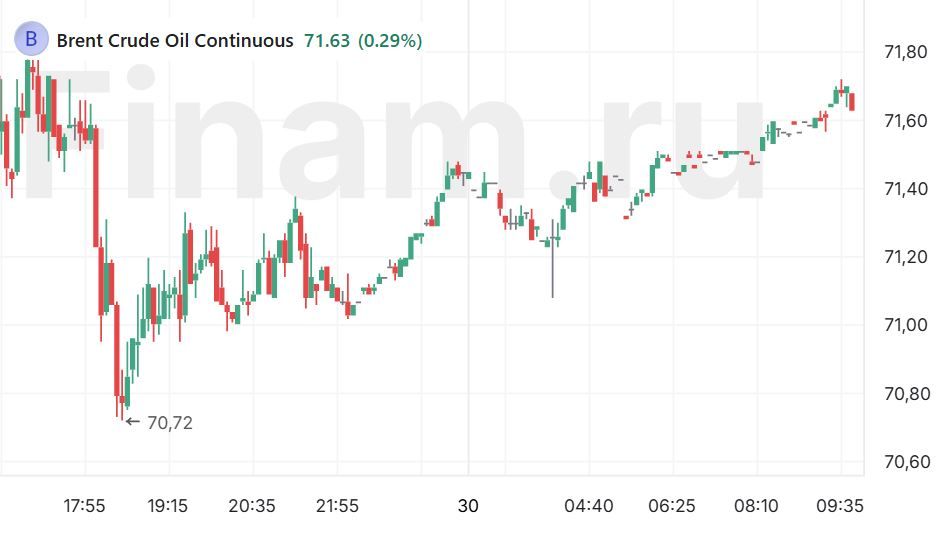Click the arrow beside the 70,72 low

[133, 422]
